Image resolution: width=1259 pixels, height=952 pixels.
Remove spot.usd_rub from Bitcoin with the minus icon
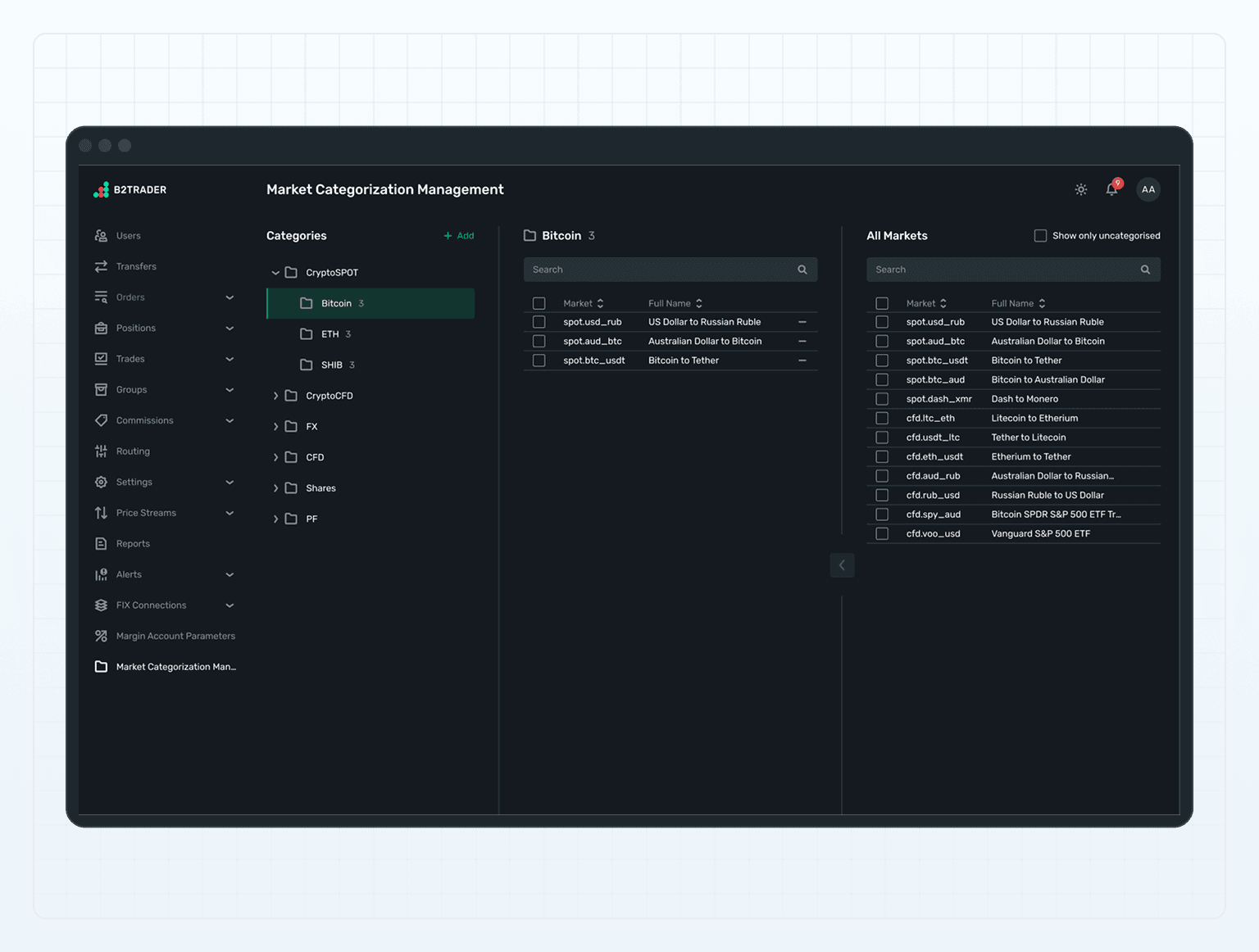(x=802, y=322)
